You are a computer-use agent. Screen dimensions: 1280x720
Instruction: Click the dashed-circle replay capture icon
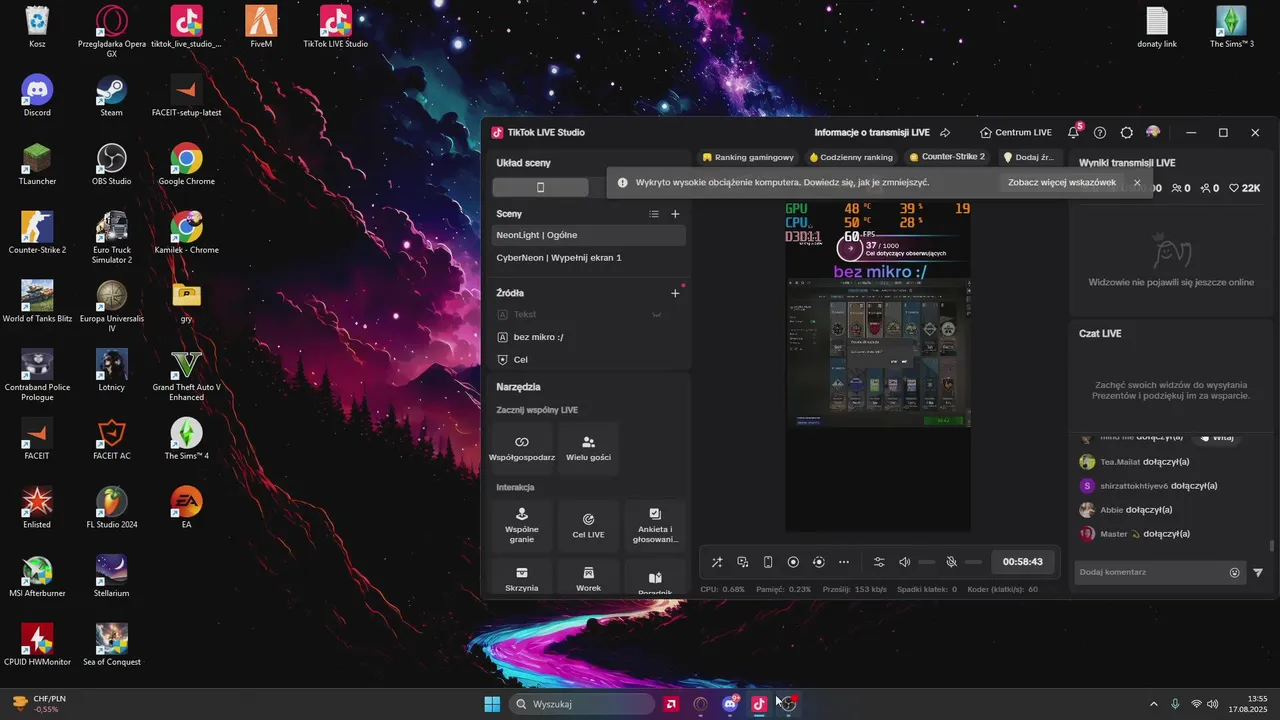coord(819,562)
